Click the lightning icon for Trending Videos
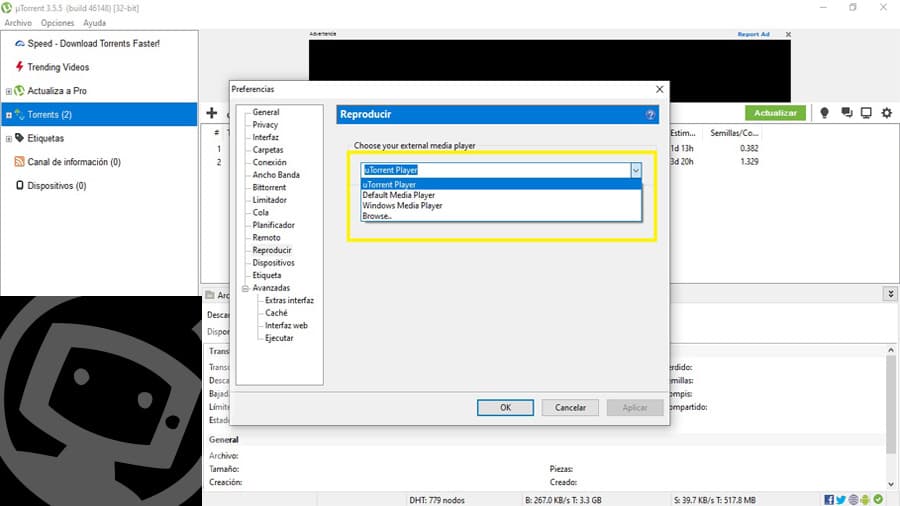The width and height of the screenshot is (900, 506). pyautogui.click(x=20, y=67)
